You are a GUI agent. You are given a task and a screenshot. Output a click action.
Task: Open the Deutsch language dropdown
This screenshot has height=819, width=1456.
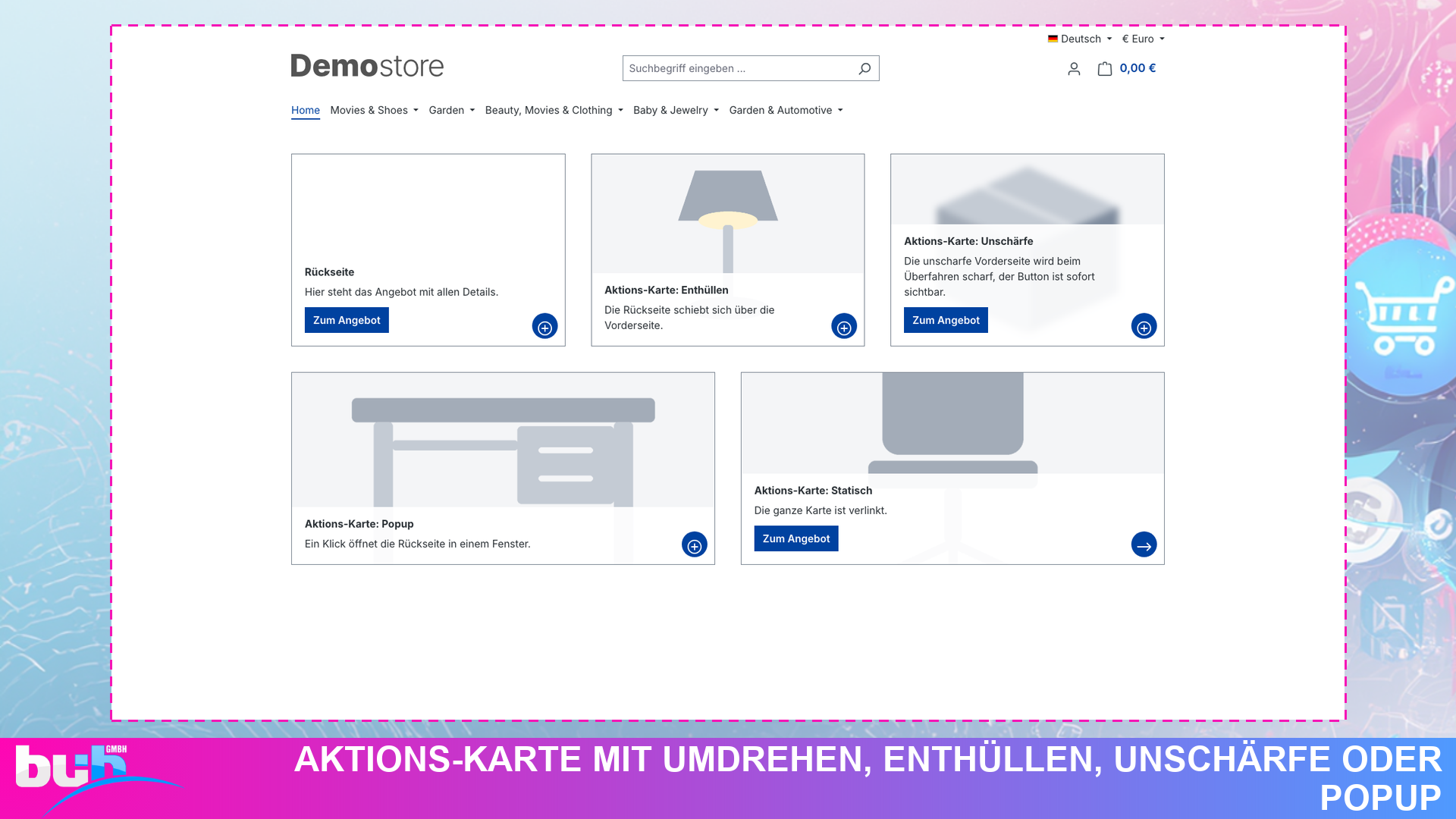click(x=1080, y=39)
